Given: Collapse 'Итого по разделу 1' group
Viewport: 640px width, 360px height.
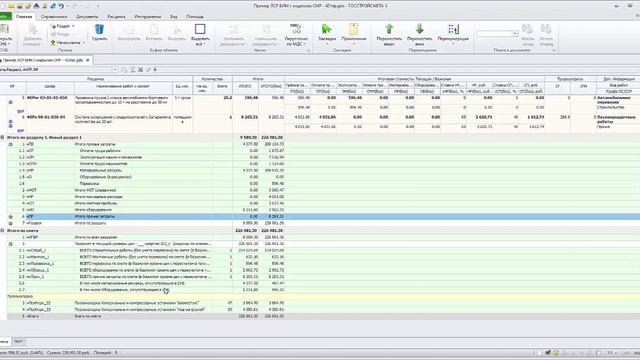Looking at the screenshot, I should (2, 138).
